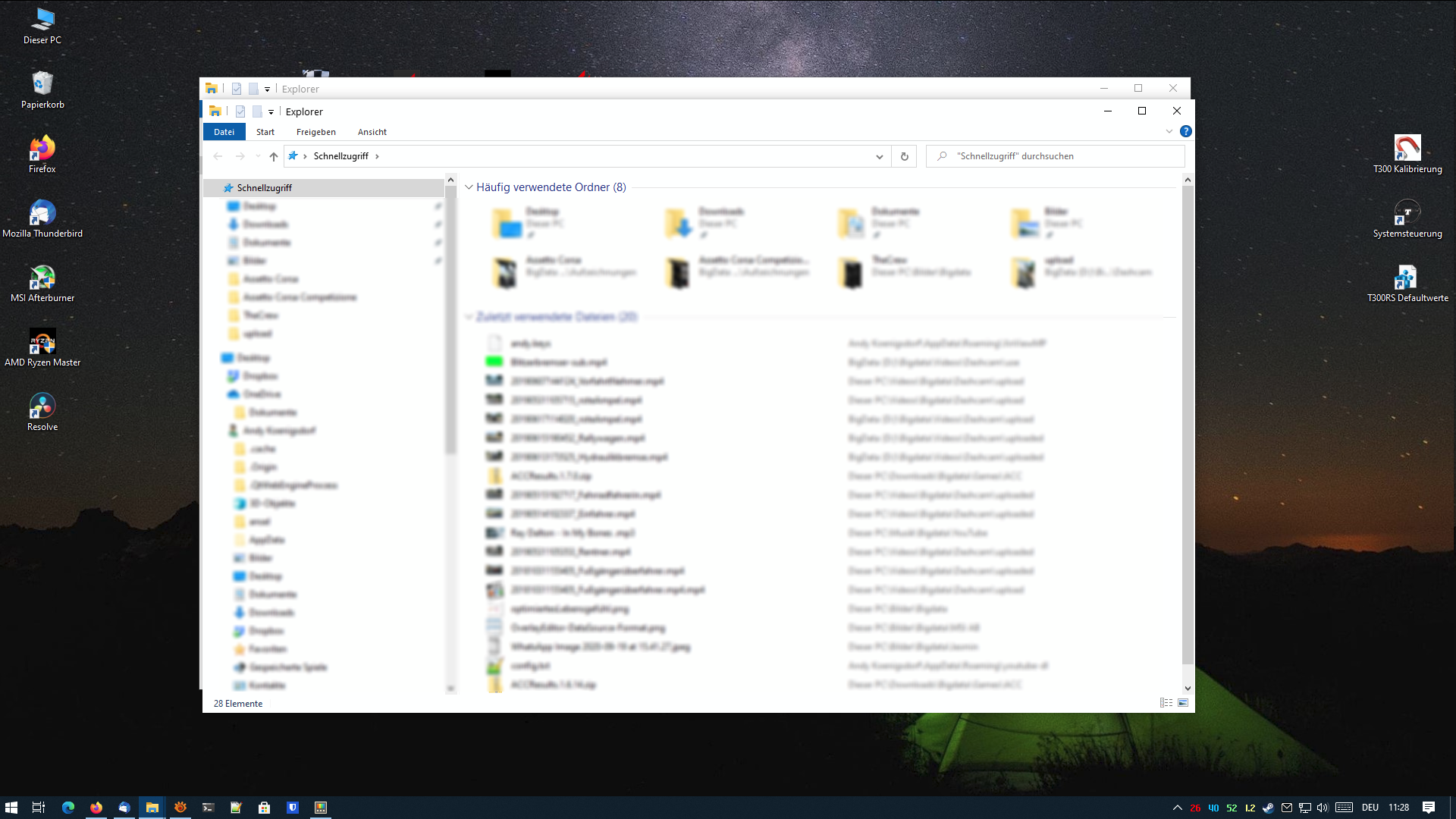Click the refresh button beside address bar

tap(904, 156)
